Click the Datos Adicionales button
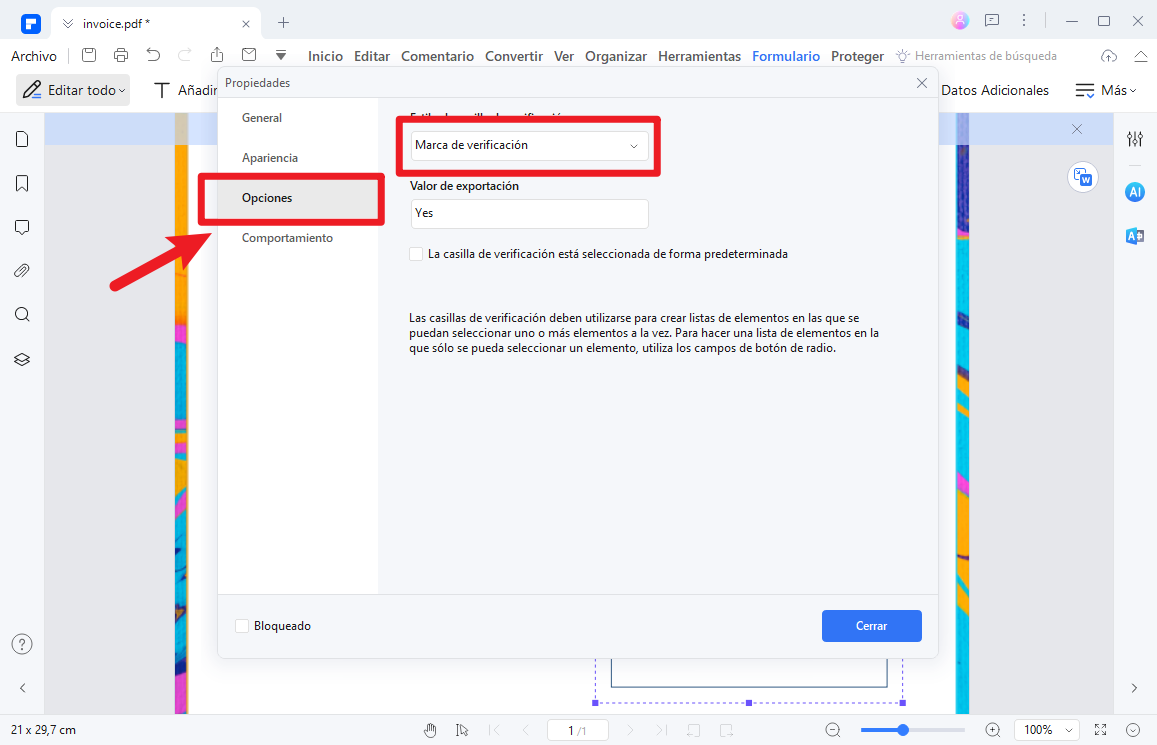This screenshot has height=745, width=1157. coord(995,90)
